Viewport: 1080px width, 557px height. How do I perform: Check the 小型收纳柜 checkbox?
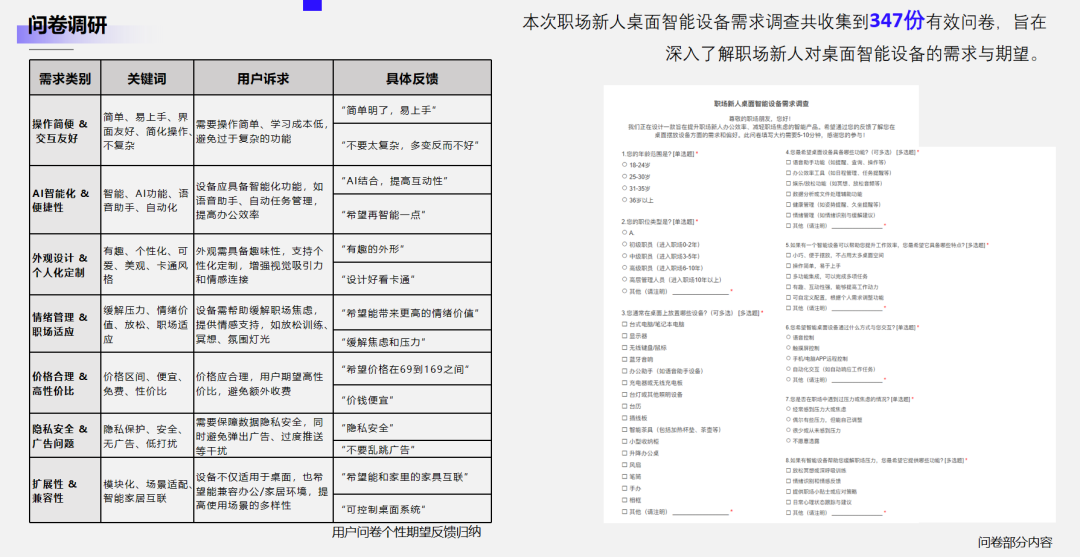pyautogui.click(x=623, y=441)
